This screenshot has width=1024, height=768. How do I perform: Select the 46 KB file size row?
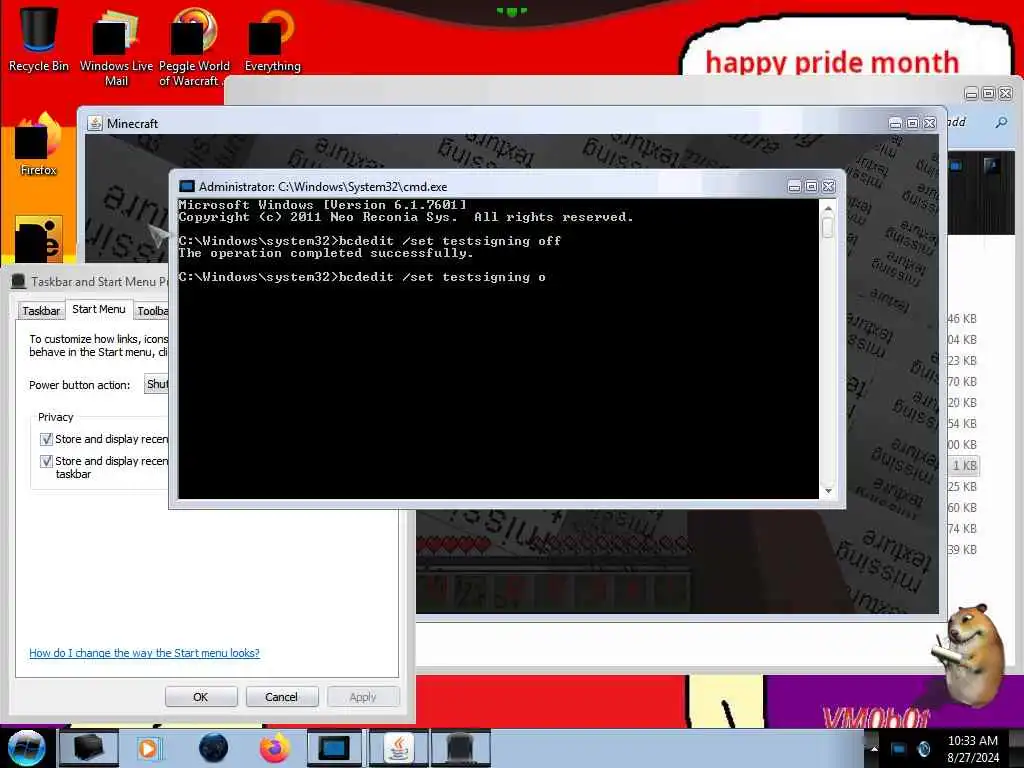(962, 319)
